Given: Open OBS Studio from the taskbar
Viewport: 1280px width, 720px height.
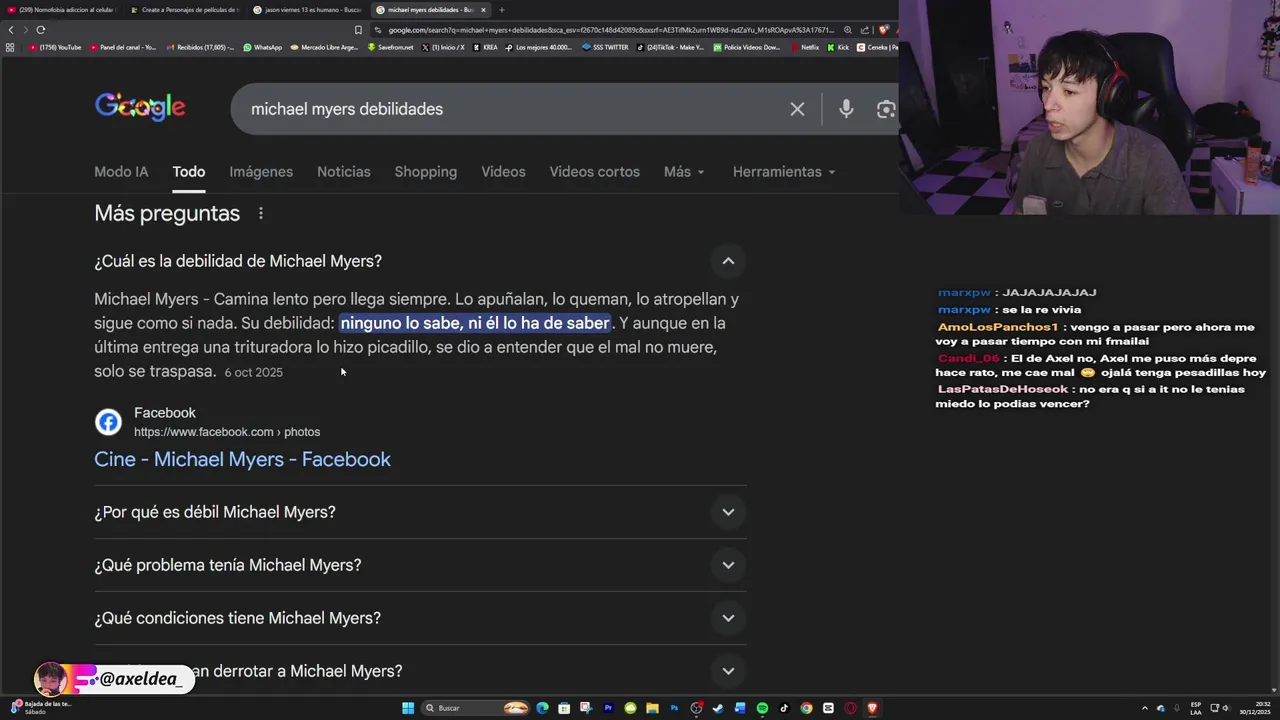Looking at the screenshot, I should [696, 708].
